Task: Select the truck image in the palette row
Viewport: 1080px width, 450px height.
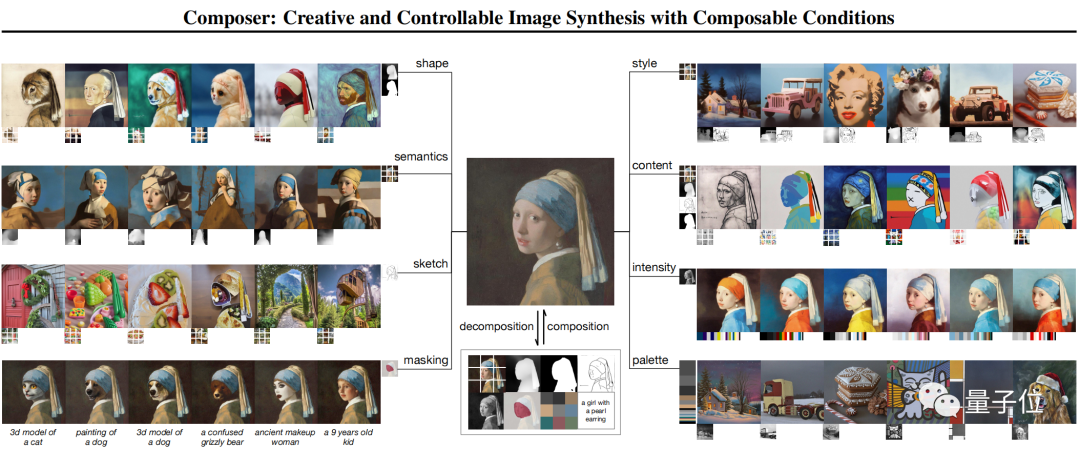Action: click(792, 391)
